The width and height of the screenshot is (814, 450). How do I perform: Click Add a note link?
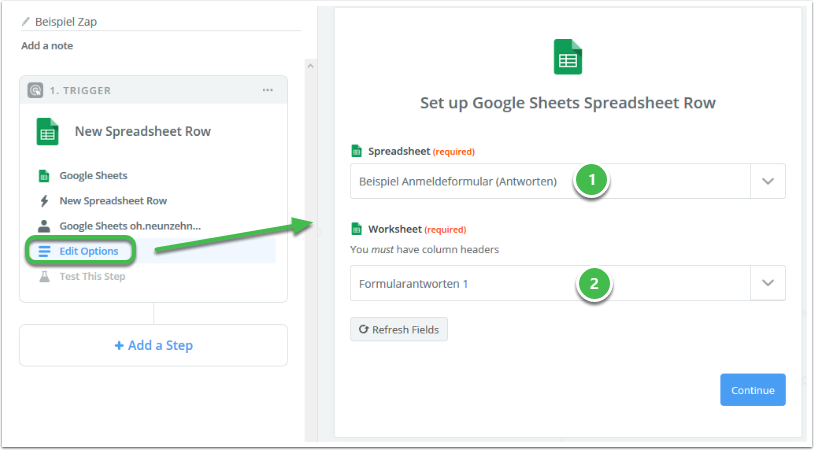pos(47,46)
